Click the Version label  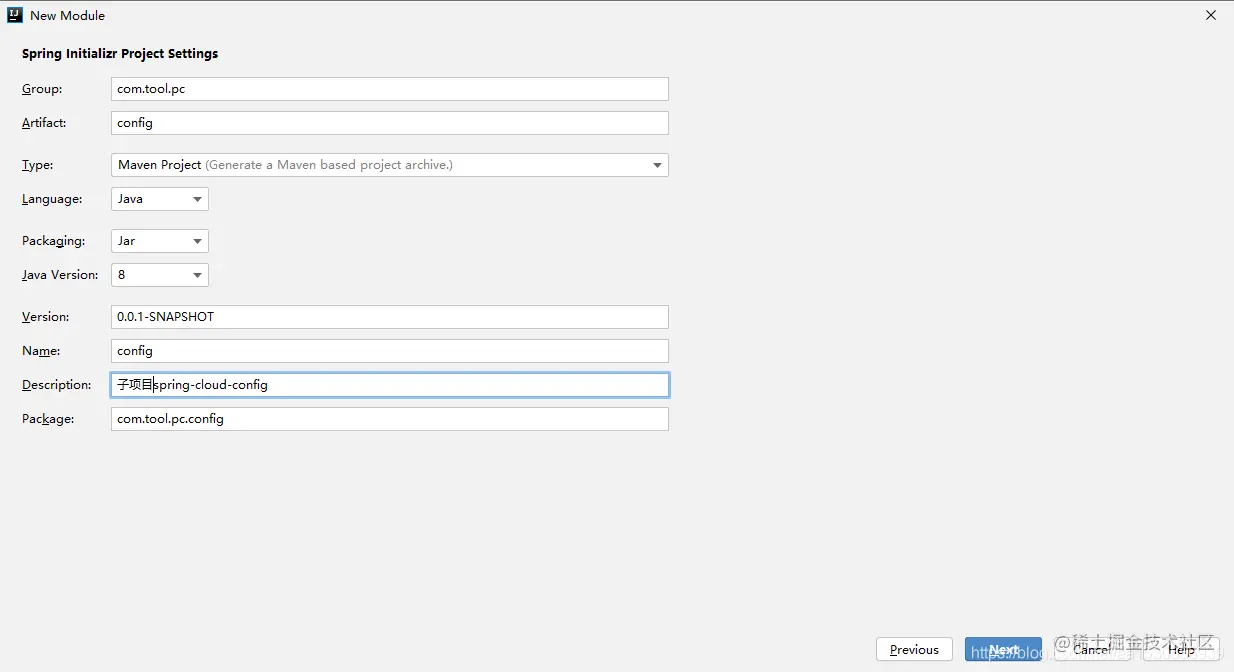[46, 317]
